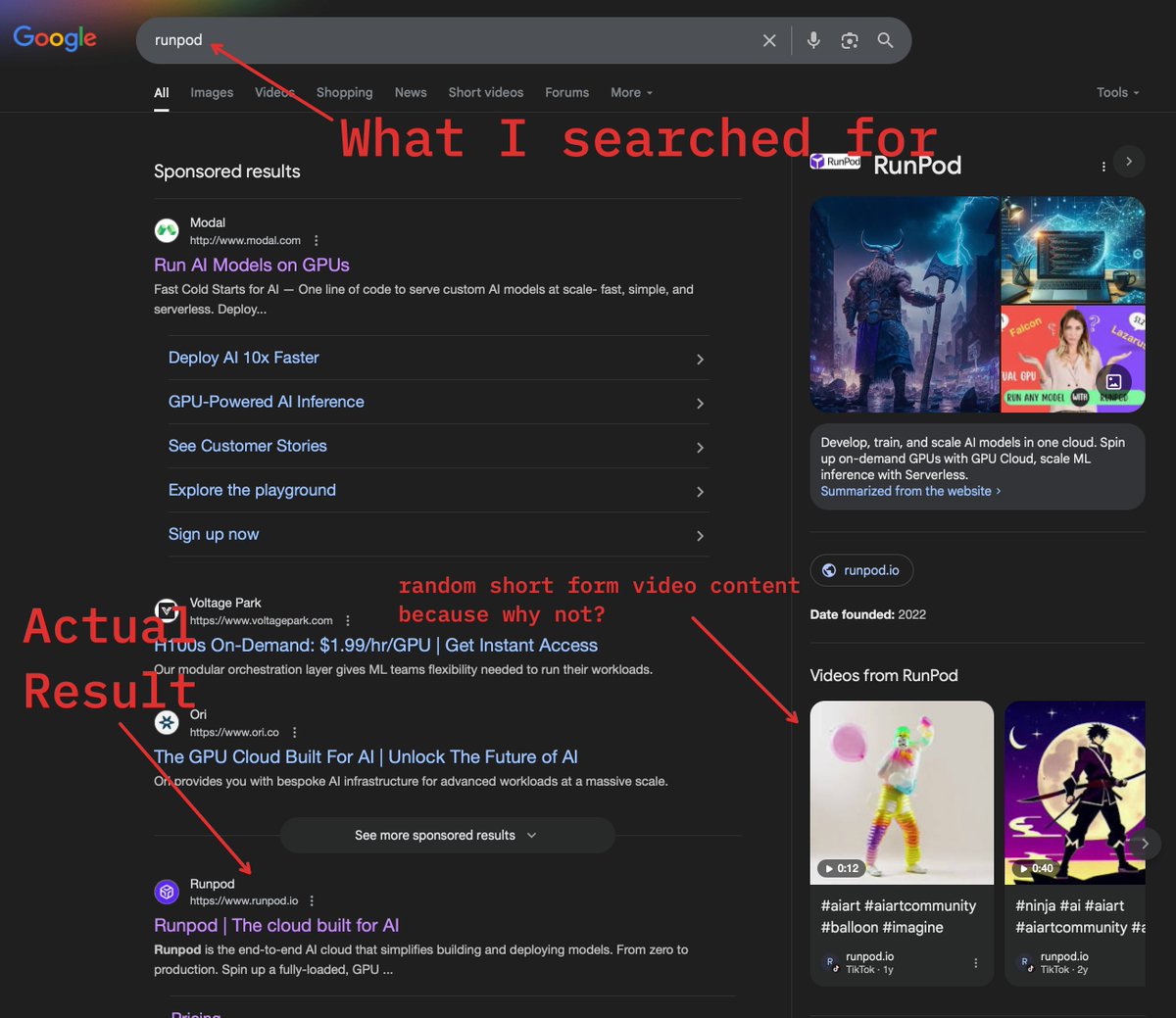This screenshot has width=1176, height=1018.
Task: Click the knowledge panel next arrow
Action: click(x=1129, y=162)
